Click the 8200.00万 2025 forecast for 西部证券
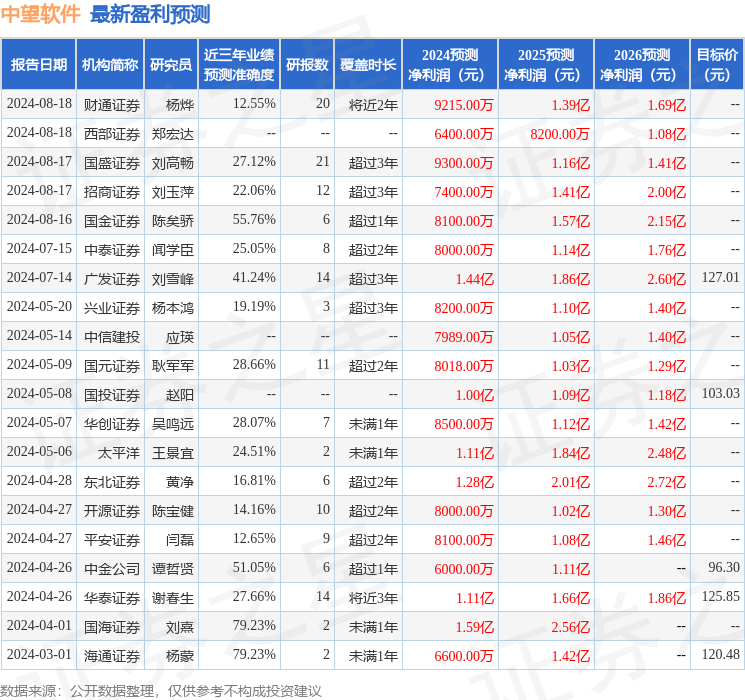 click(x=560, y=134)
